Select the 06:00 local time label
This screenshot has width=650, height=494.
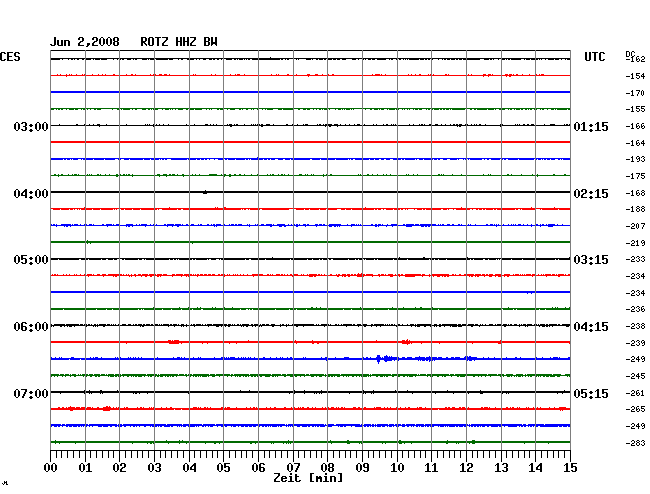pos(31,327)
